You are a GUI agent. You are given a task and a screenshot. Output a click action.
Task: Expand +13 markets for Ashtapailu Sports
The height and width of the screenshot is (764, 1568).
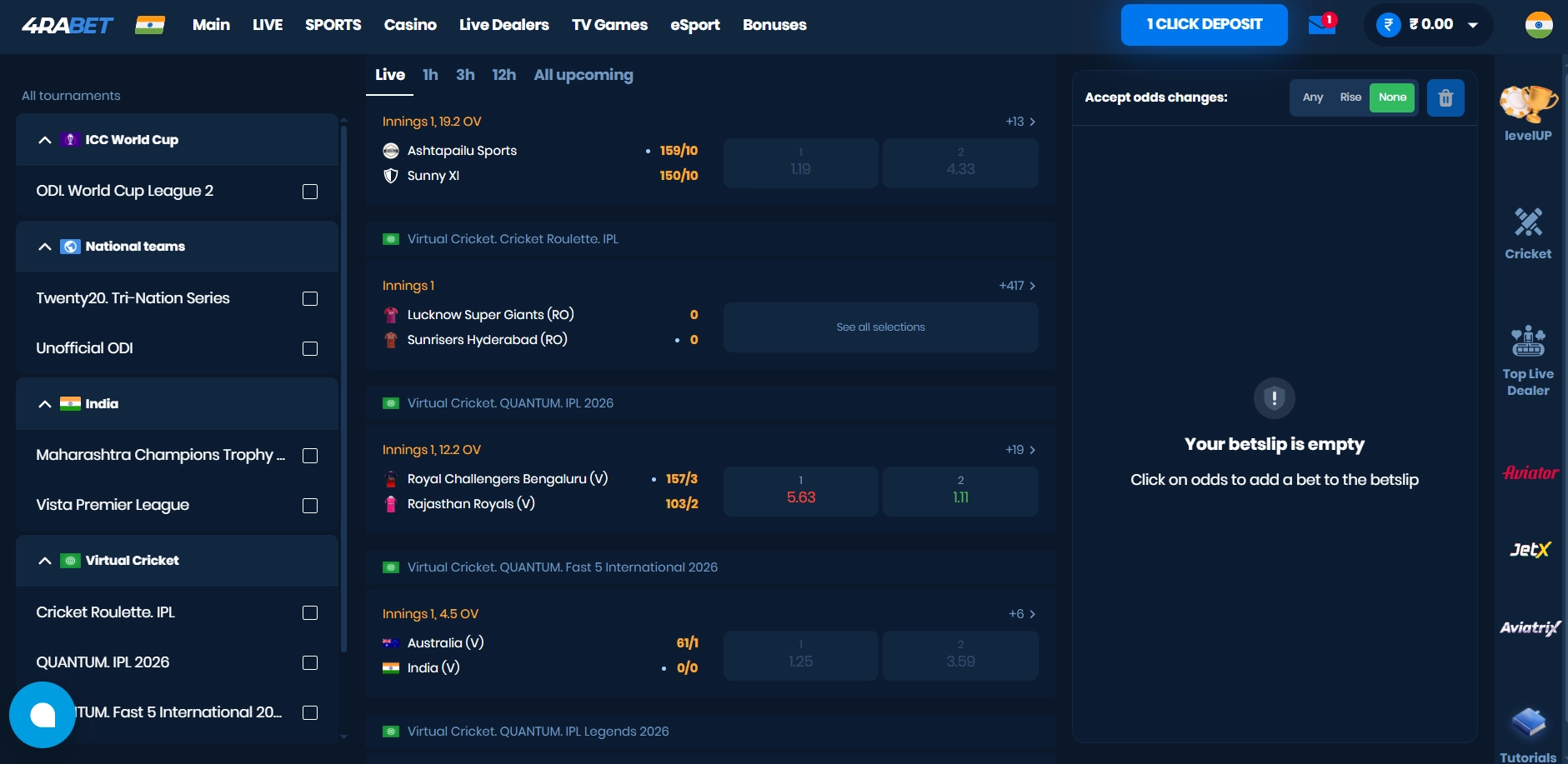pos(1020,122)
